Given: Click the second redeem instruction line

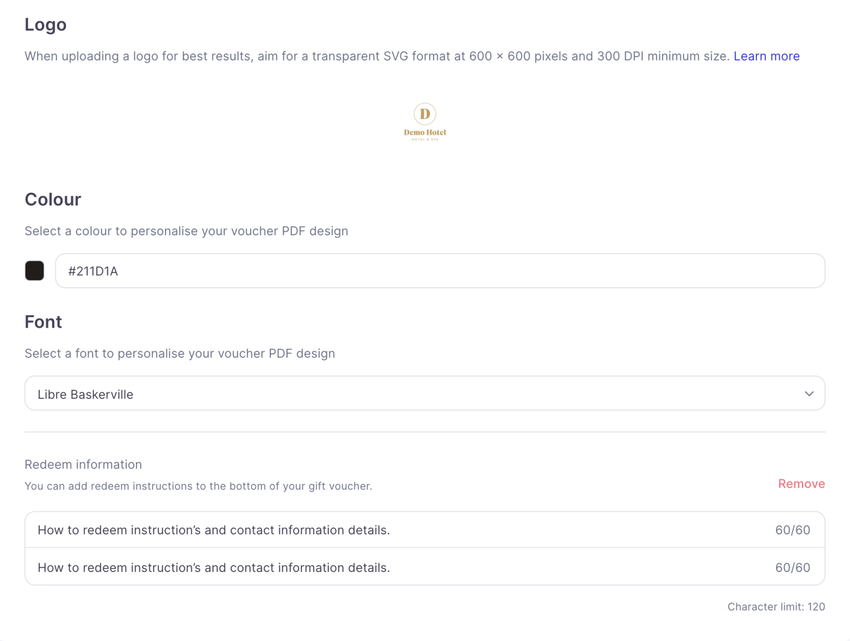Looking at the screenshot, I should pyautogui.click(x=214, y=568).
